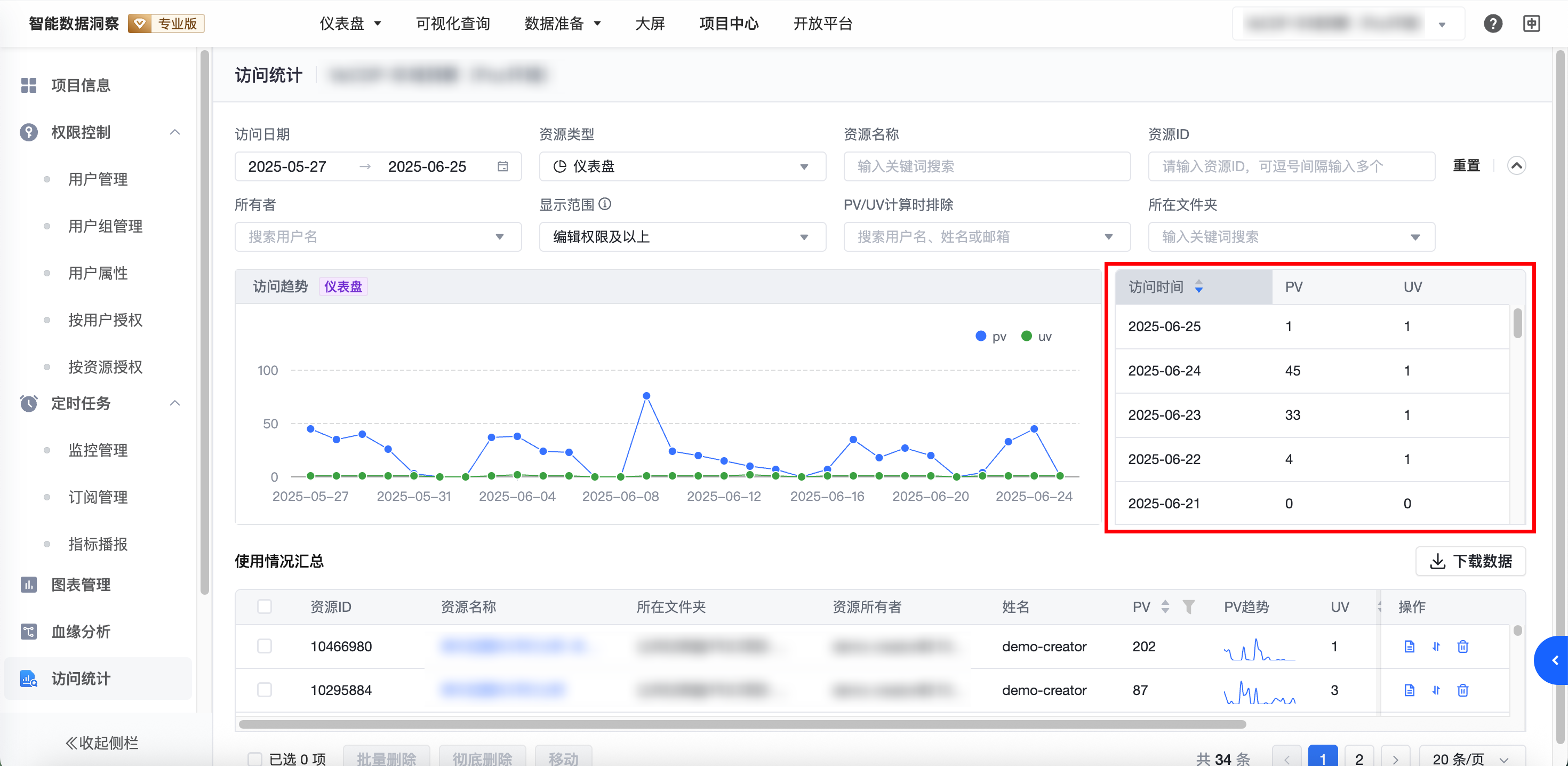Toggle the pv legend marker in chart
Screen dimensions: 1568x766
[x=981, y=336]
